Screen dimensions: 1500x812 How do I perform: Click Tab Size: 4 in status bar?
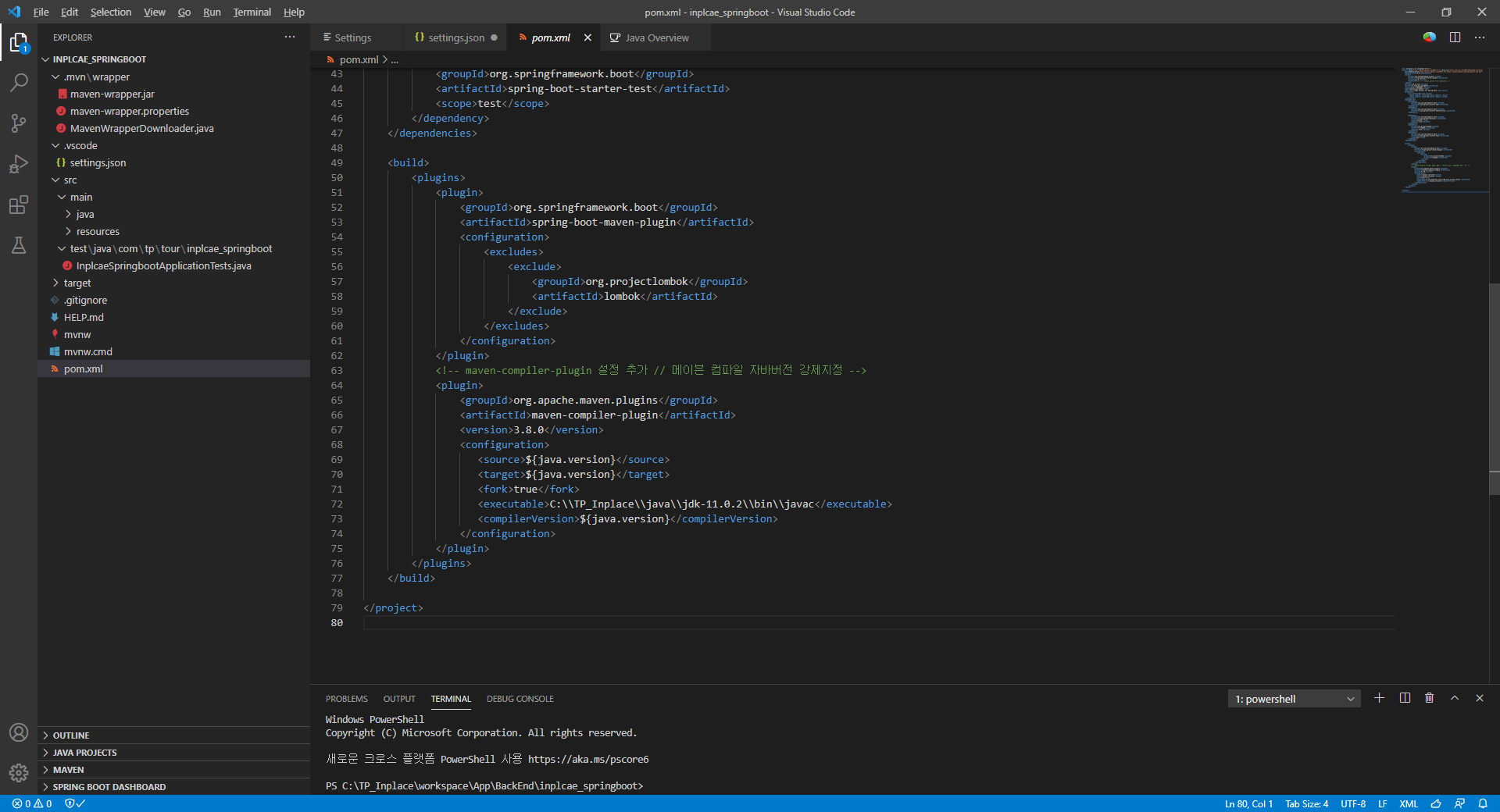[1306, 803]
